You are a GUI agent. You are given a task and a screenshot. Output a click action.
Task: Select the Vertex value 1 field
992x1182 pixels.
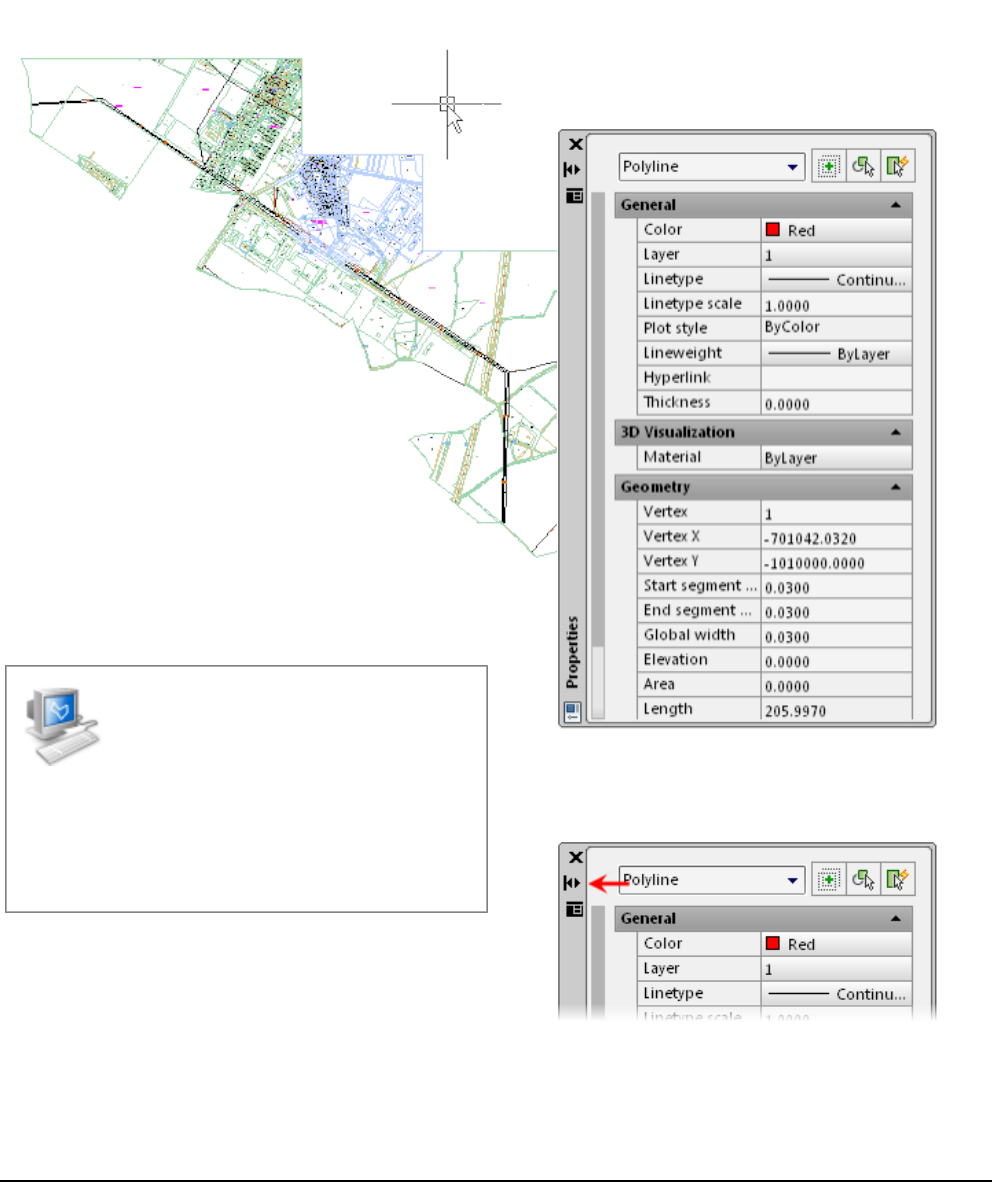[836, 513]
